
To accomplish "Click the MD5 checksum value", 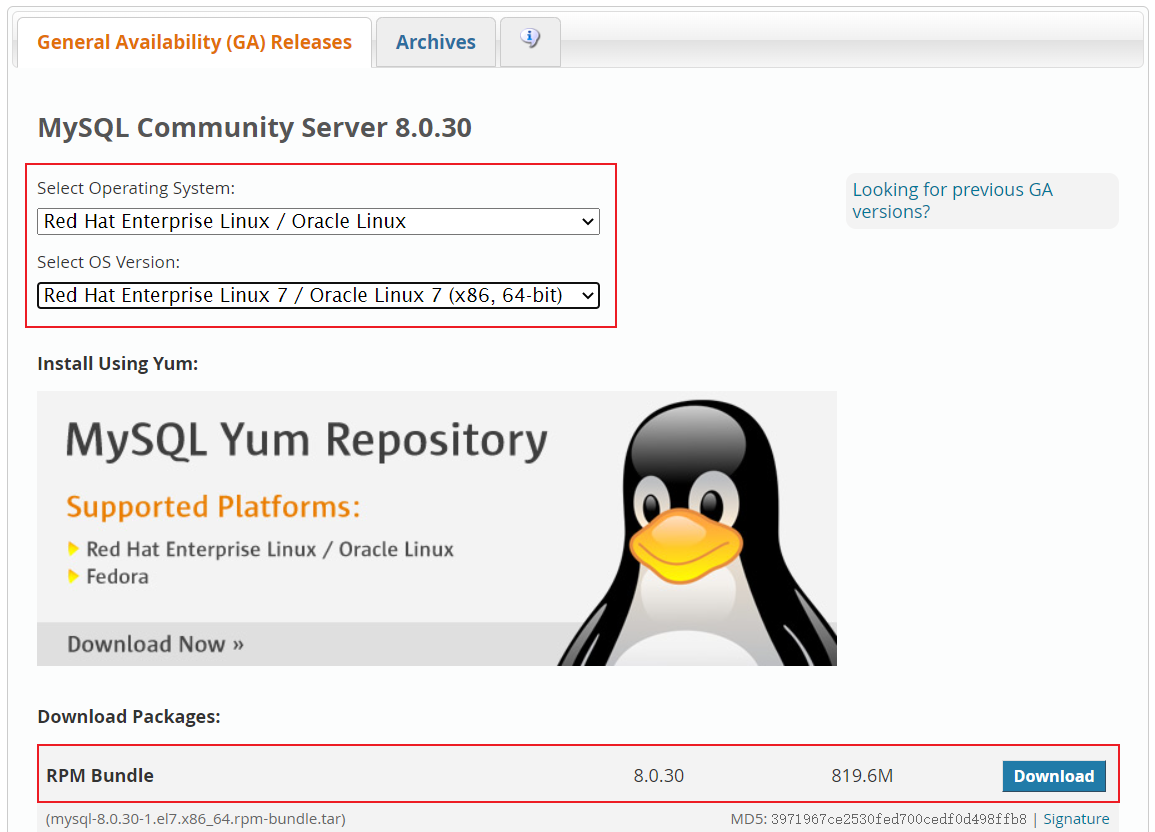I will [x=898, y=818].
